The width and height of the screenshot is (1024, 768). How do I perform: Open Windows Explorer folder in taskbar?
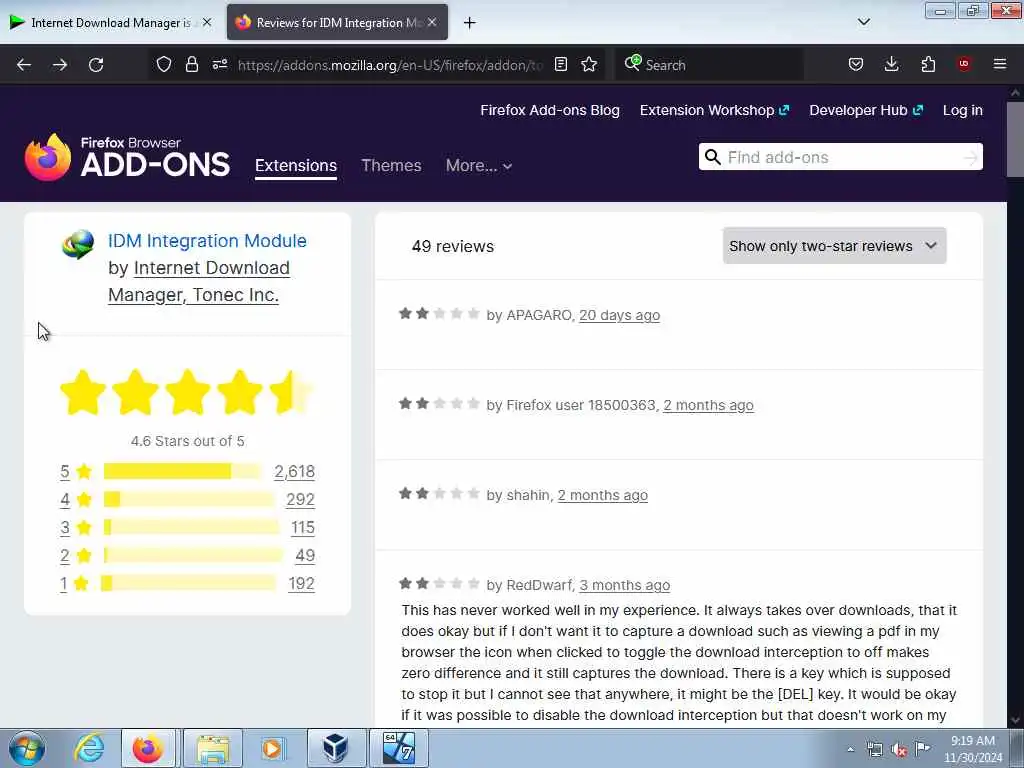pyautogui.click(x=213, y=748)
